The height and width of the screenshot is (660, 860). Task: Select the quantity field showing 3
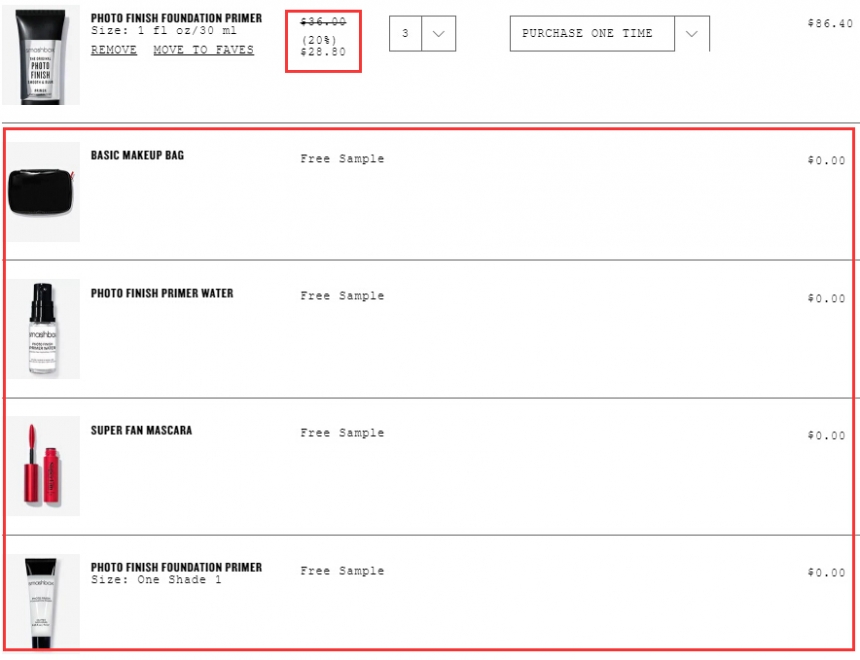405,33
